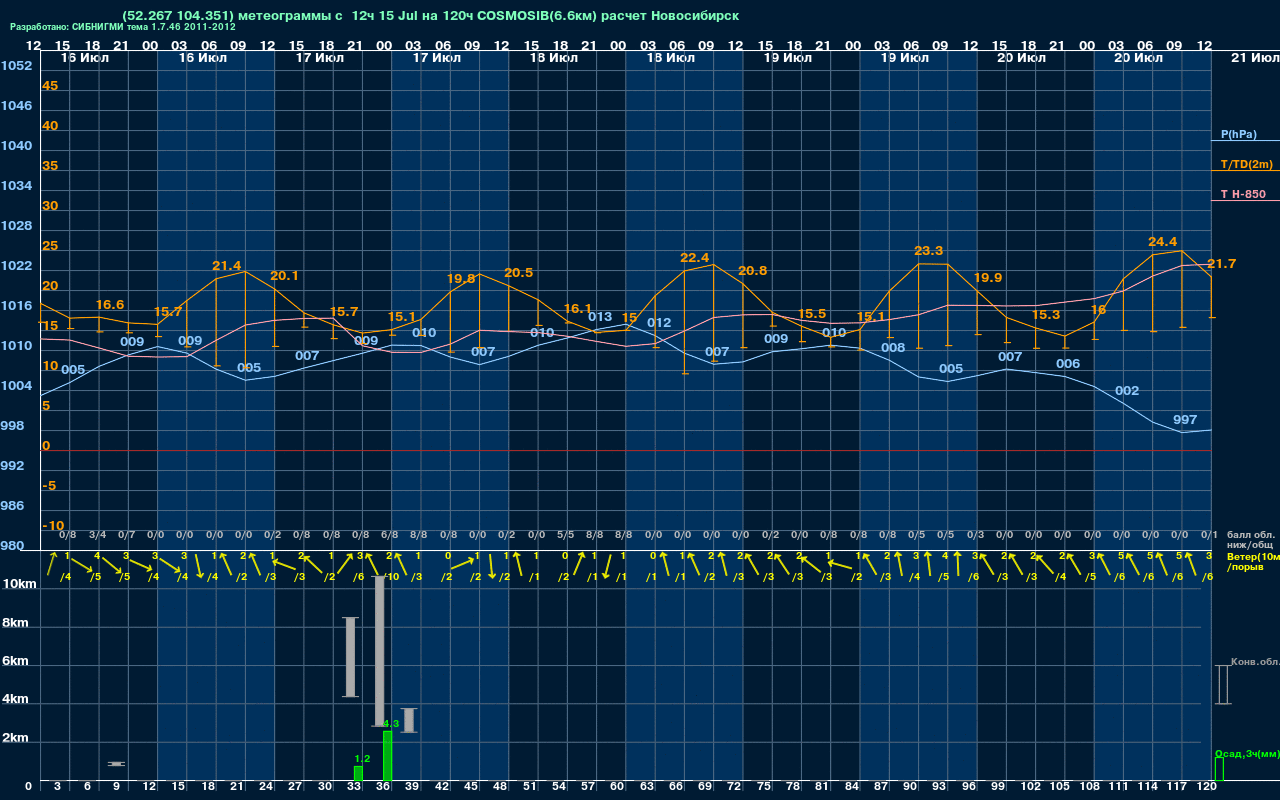Screen dimensions: 1280x800
Task: Click the meteogram title mentioning COSMOSIB(6.6км)
Action: coord(431,16)
